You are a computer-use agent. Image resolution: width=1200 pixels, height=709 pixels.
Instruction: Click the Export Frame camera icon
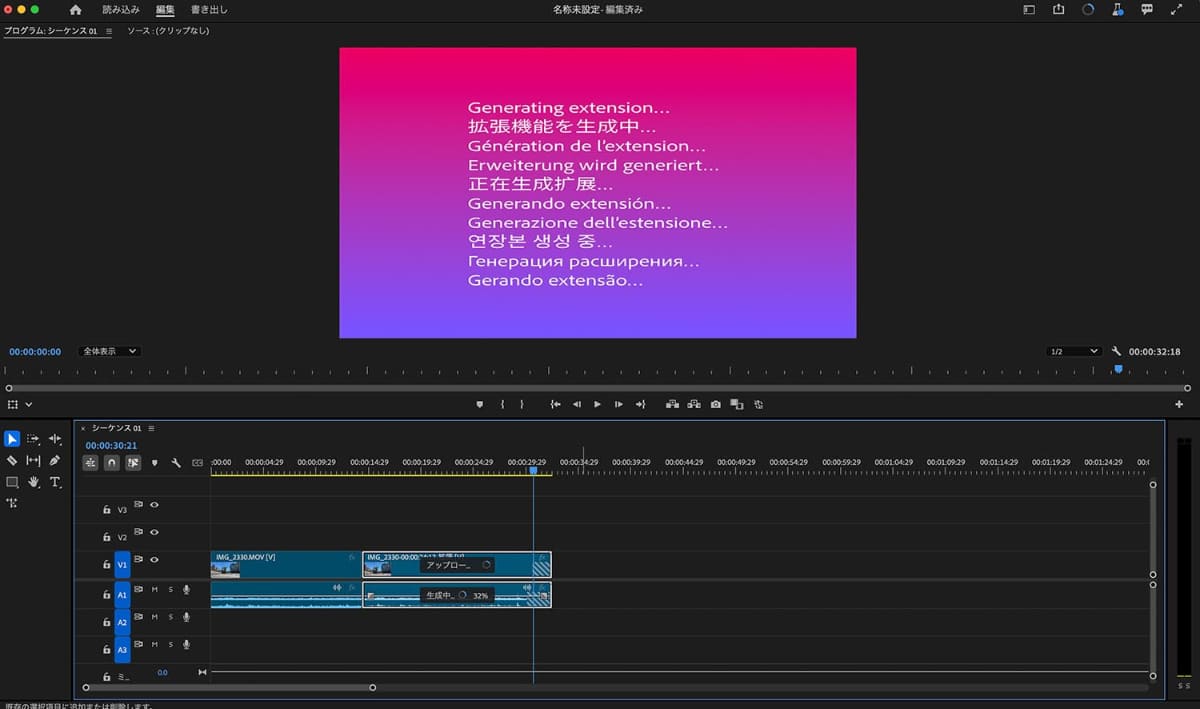[715, 404]
